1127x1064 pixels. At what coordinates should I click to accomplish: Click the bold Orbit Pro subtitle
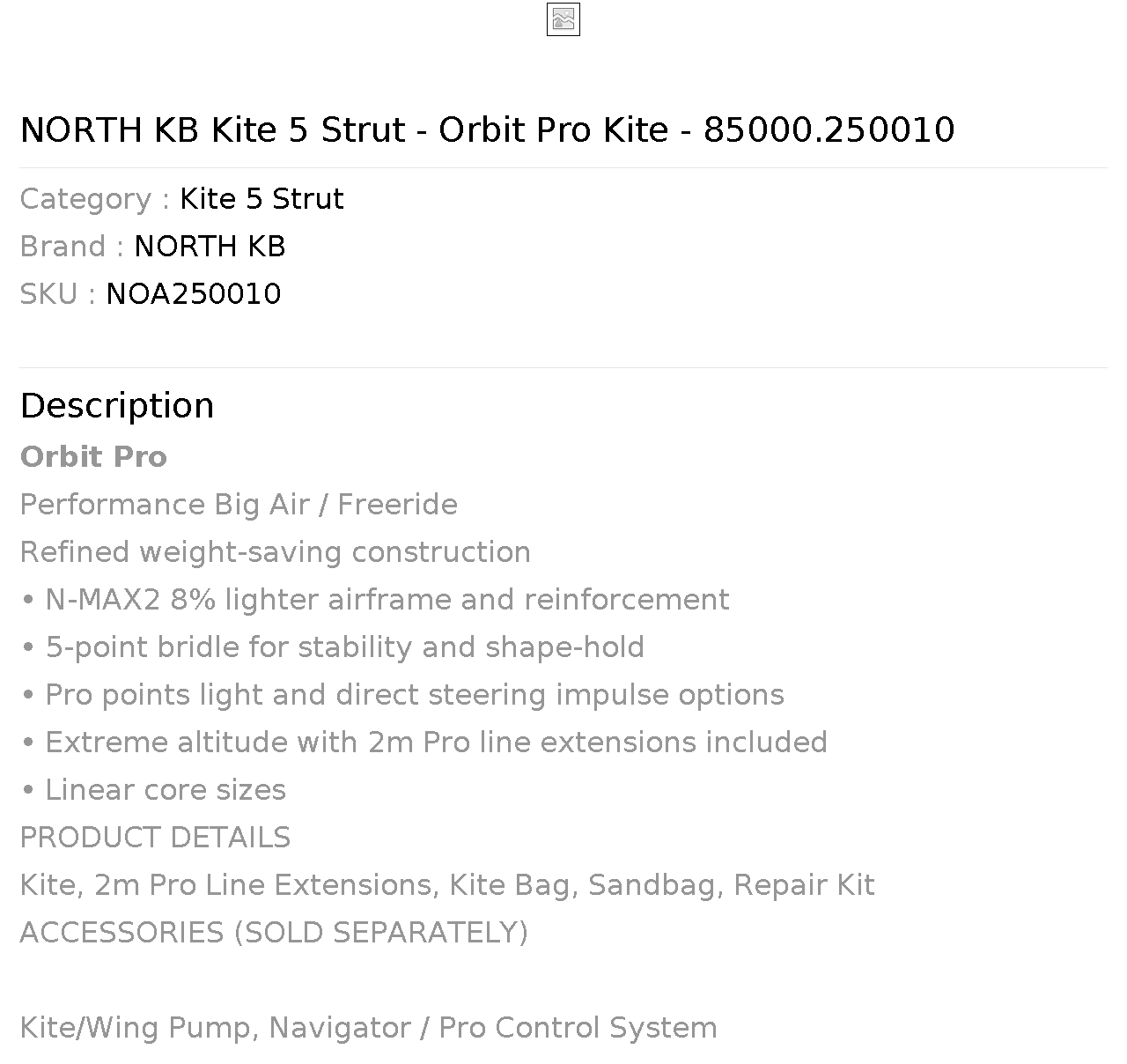tap(93, 456)
